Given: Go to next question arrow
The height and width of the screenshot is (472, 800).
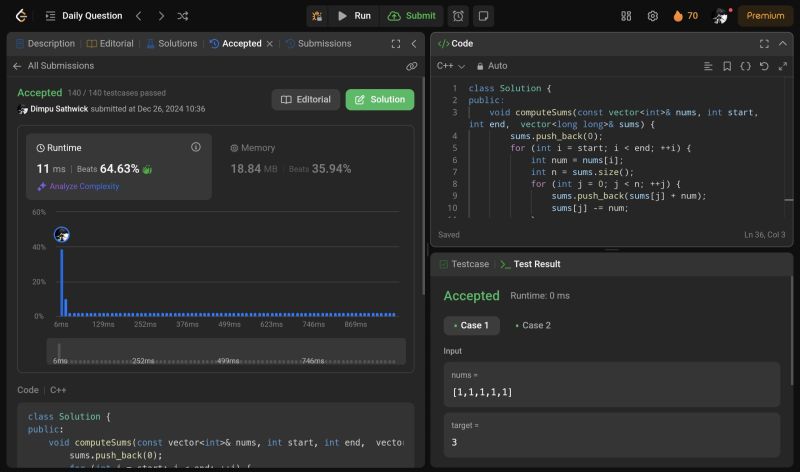Looking at the screenshot, I should point(161,16).
